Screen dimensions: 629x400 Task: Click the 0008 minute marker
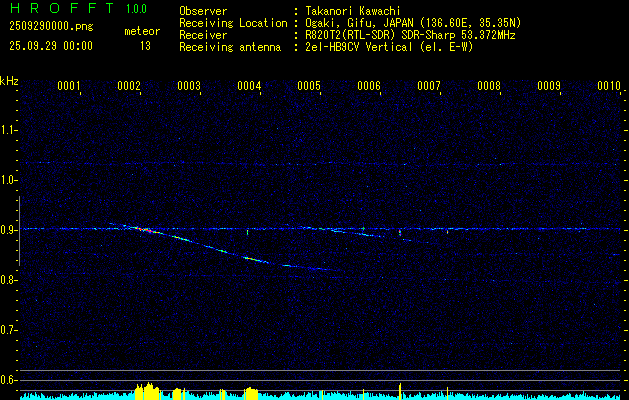pos(489,85)
